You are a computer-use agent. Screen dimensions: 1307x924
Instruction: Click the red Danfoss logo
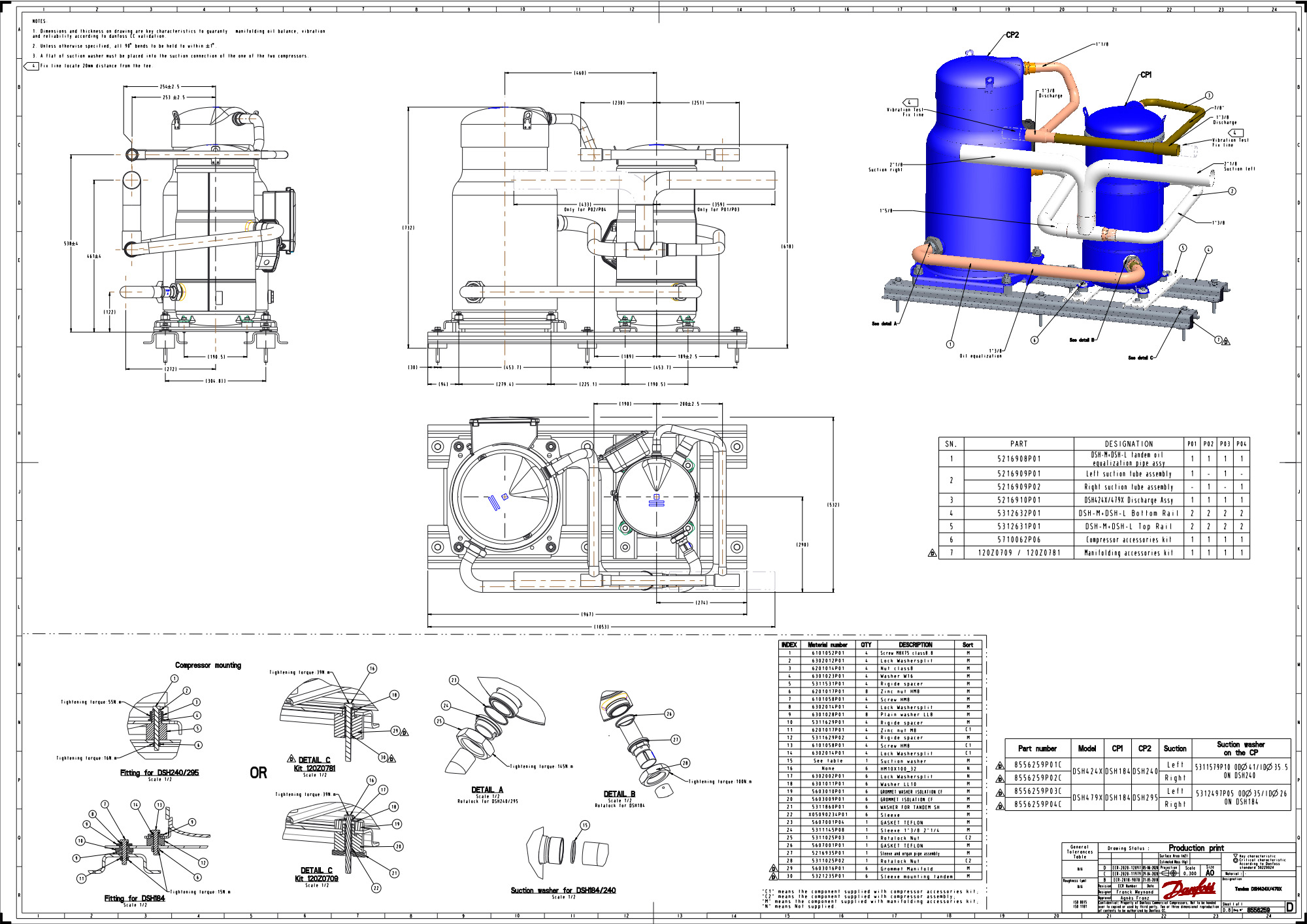coord(1189,890)
